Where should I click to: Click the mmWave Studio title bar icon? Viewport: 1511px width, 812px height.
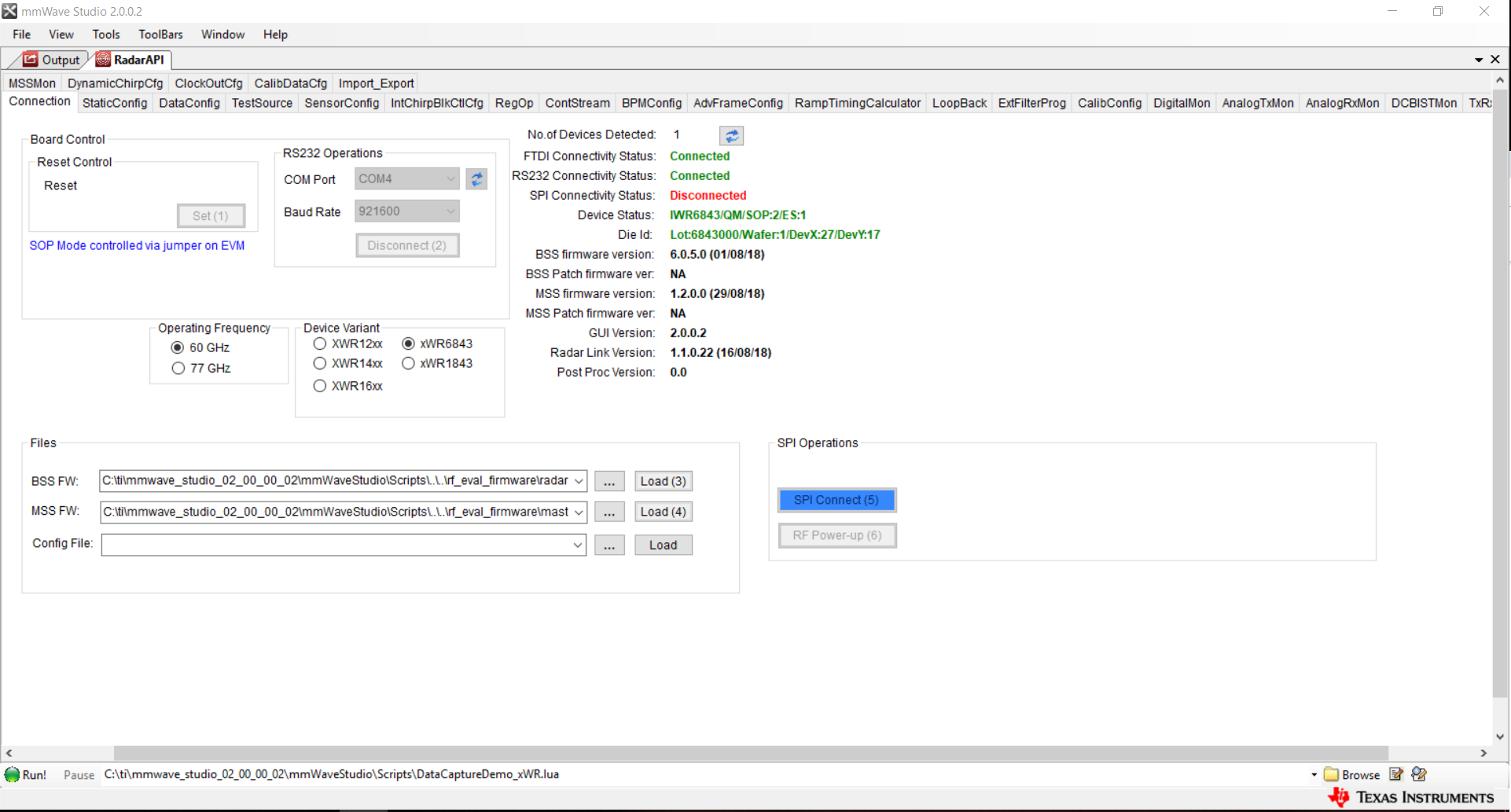pyautogui.click(x=9, y=11)
